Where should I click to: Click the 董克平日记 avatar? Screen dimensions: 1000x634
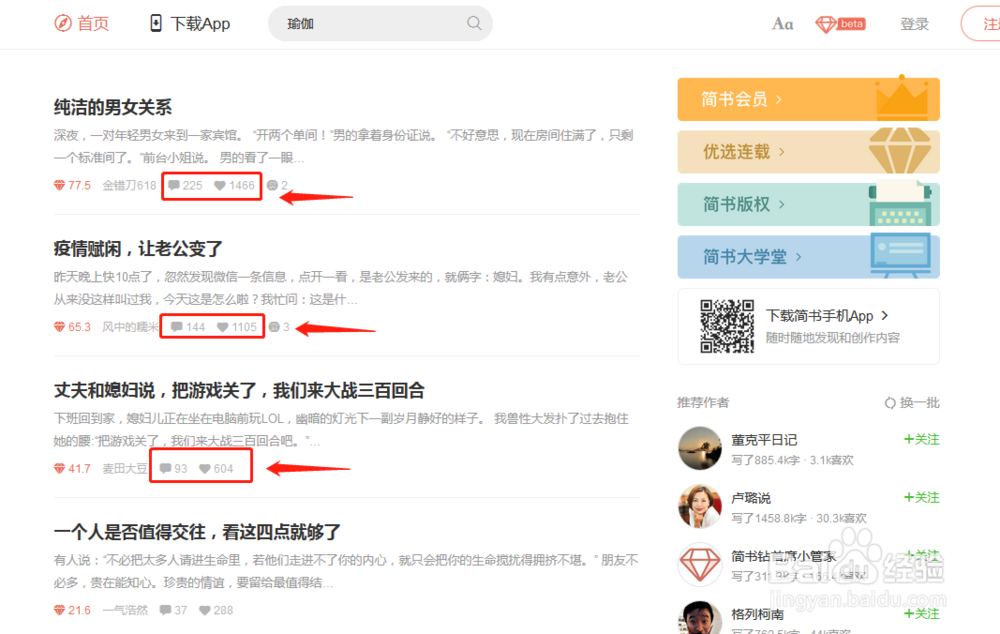click(700, 448)
